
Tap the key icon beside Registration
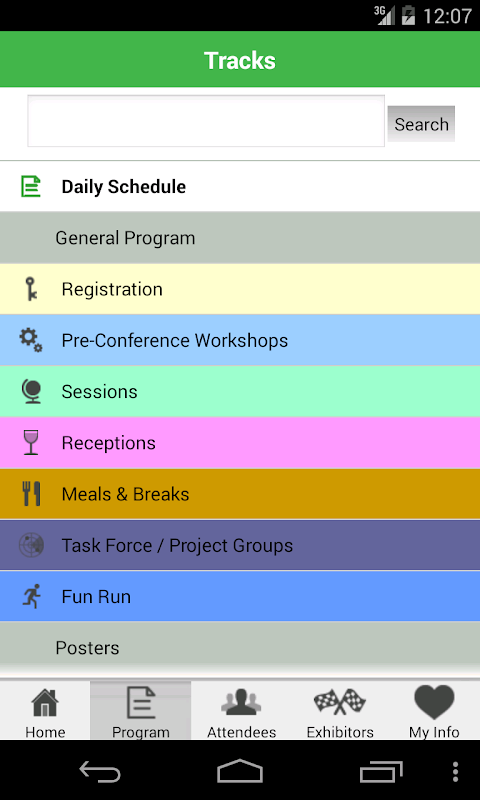pyautogui.click(x=31, y=289)
